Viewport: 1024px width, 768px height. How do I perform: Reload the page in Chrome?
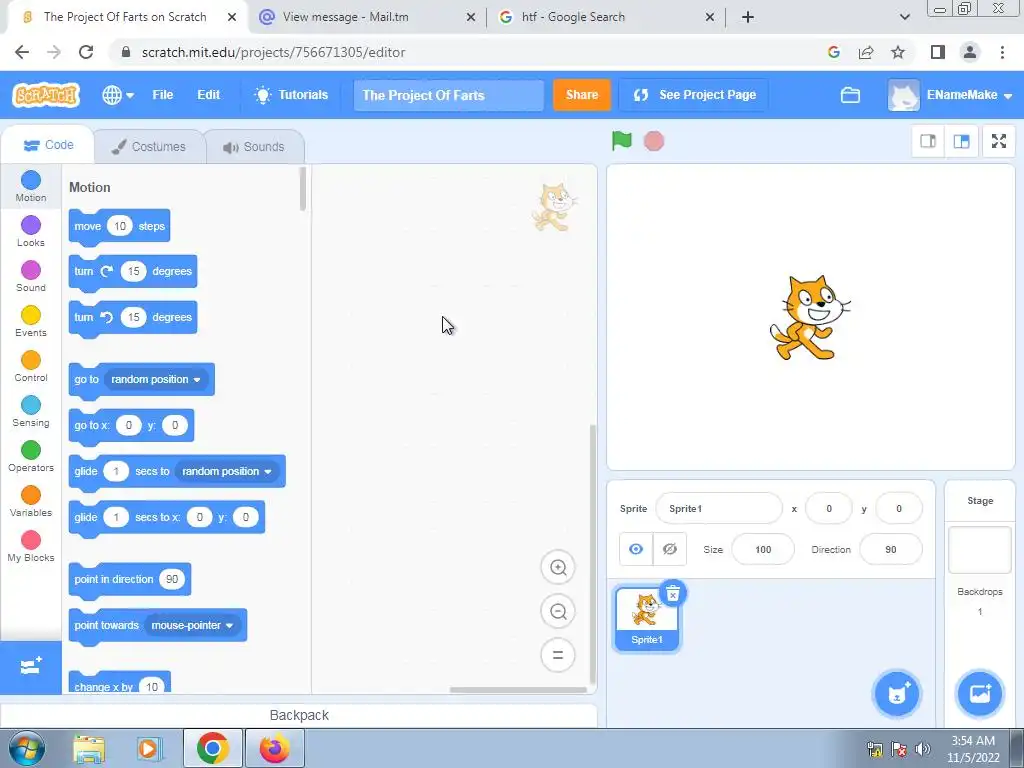[86, 52]
